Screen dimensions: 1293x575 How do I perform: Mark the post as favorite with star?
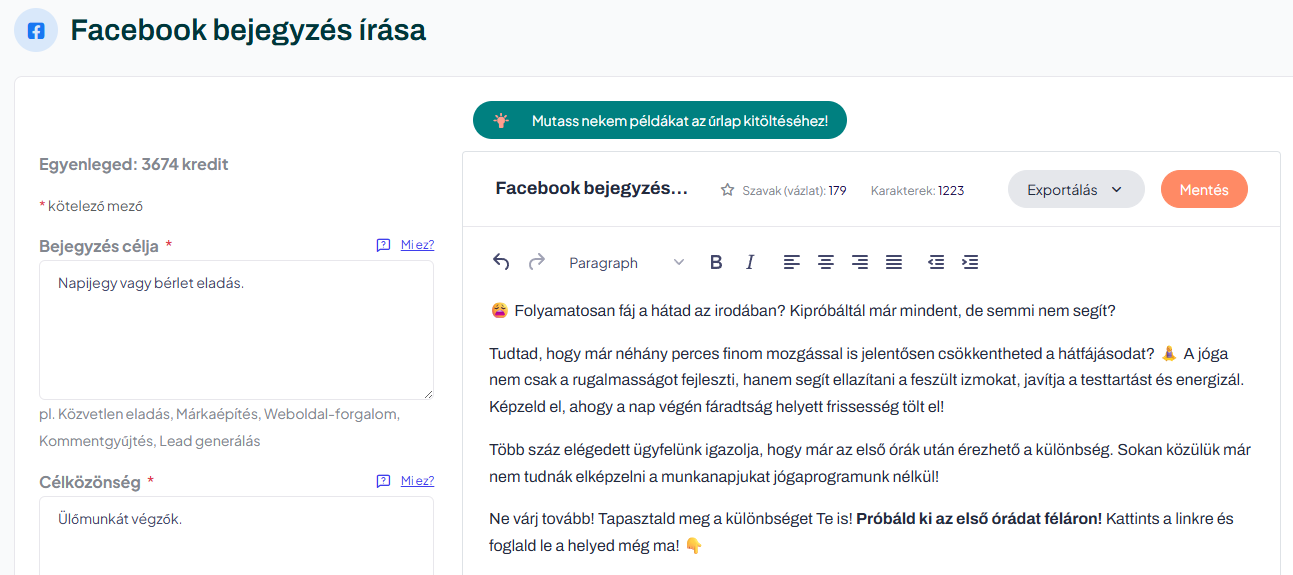click(x=728, y=190)
